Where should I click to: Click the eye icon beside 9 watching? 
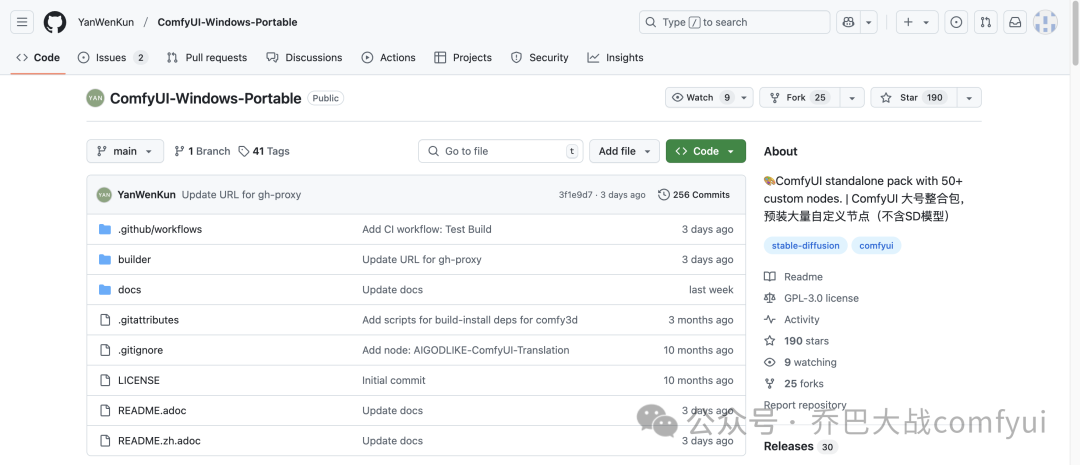click(x=769, y=362)
